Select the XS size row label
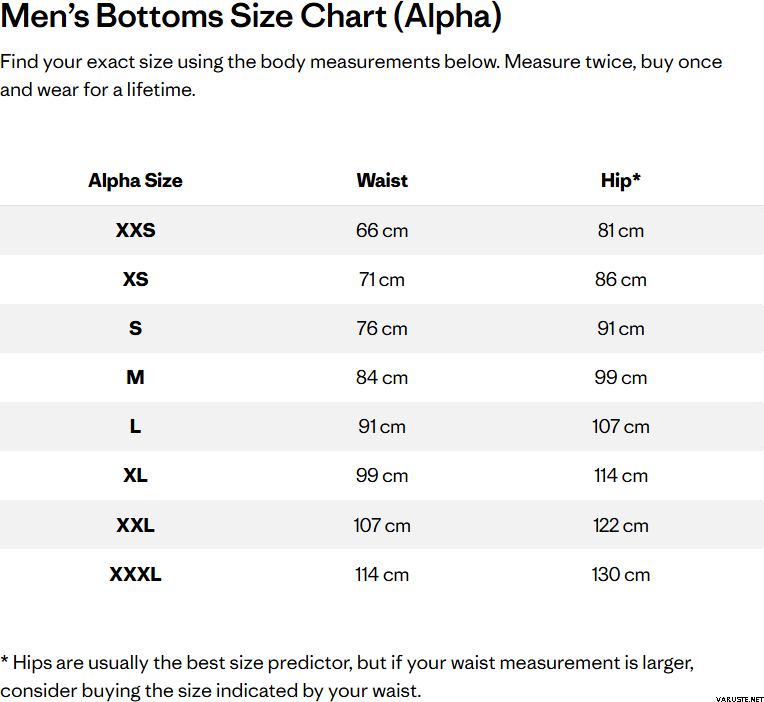The width and height of the screenshot is (764, 702). click(135, 279)
